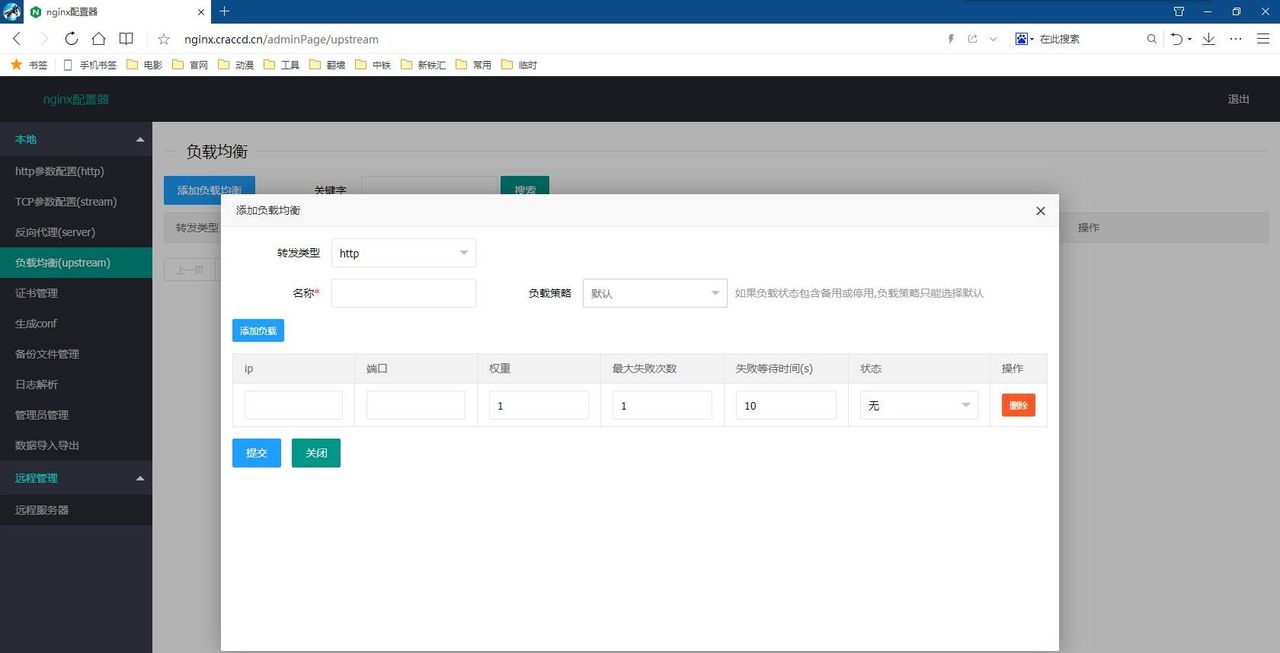Refresh the current page
The height and width of the screenshot is (653, 1280).
[69, 39]
